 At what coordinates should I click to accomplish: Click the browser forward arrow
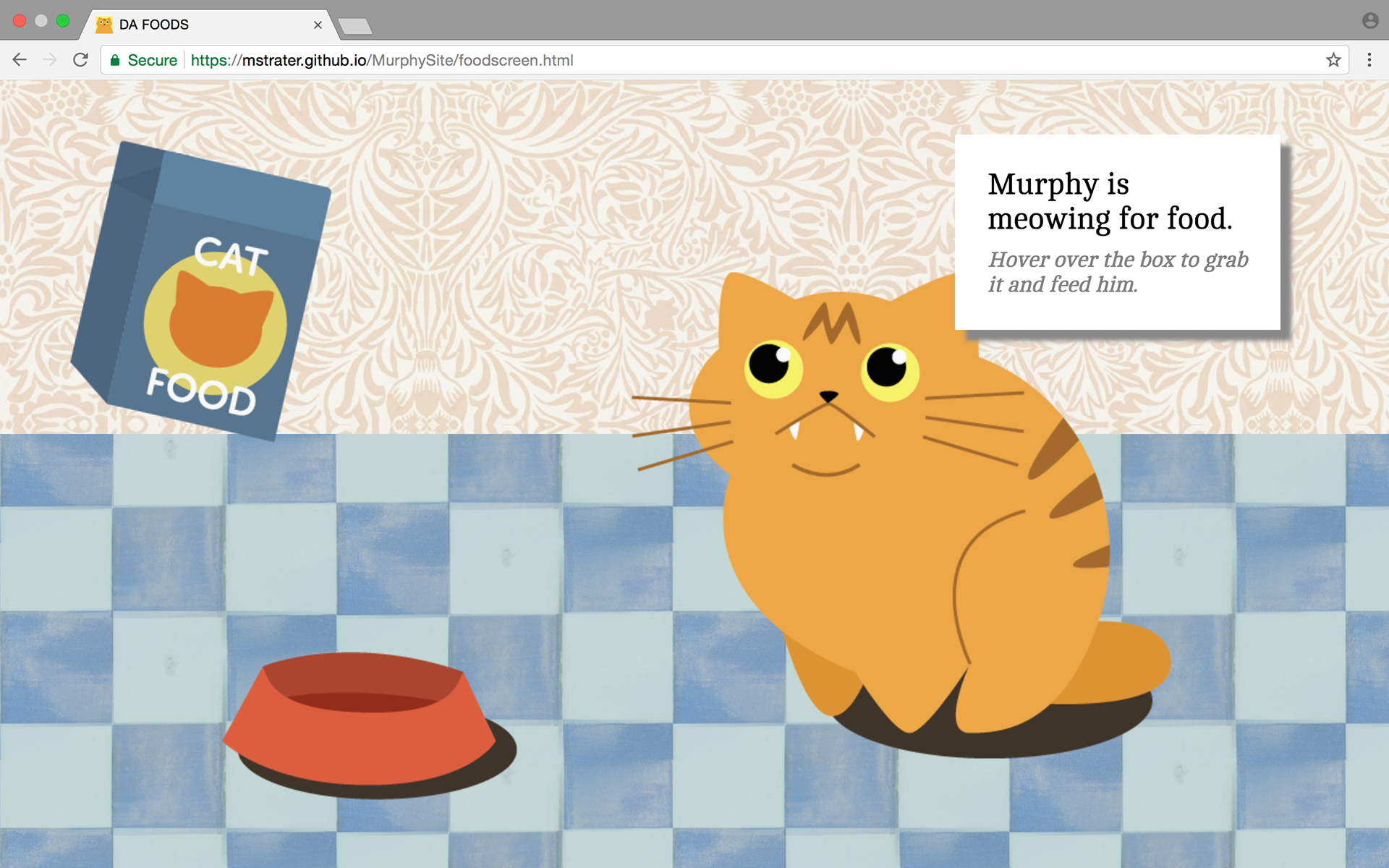pos(50,60)
